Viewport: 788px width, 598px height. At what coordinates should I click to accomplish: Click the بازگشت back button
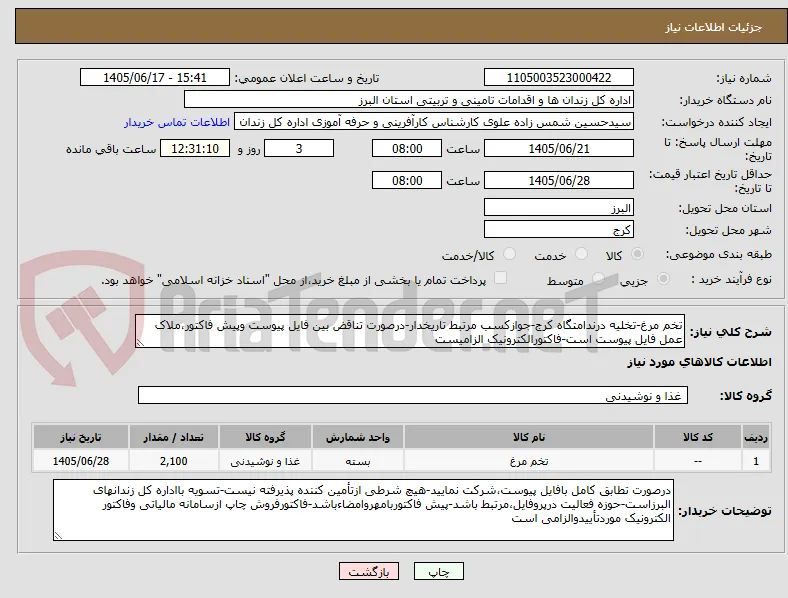[x=369, y=571]
